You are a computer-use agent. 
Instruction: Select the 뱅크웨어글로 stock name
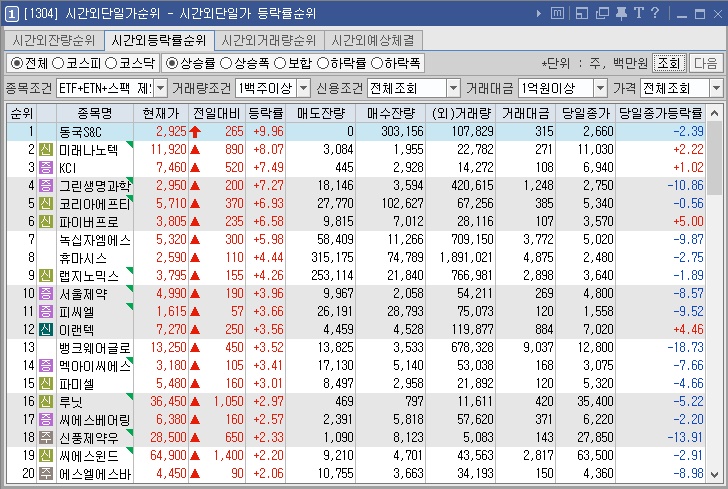(95, 348)
